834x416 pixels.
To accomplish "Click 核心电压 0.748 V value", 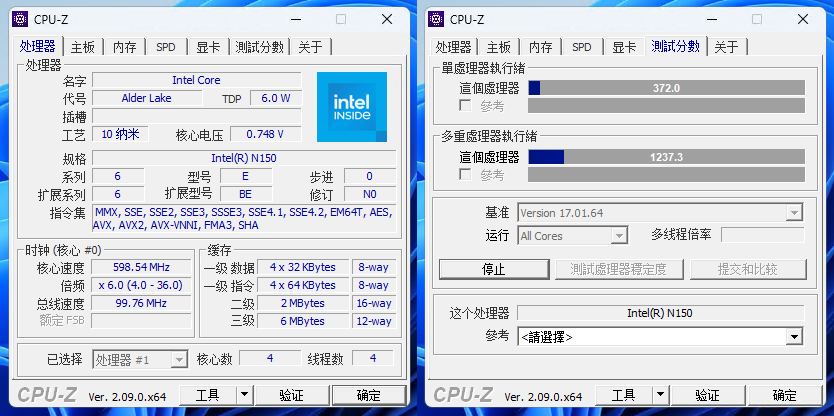I will pyautogui.click(x=265, y=134).
